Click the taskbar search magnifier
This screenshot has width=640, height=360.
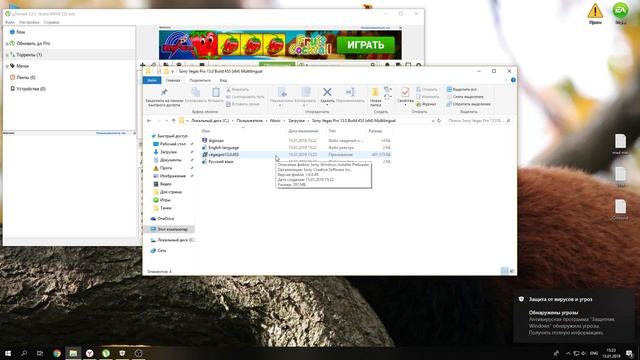(x=24, y=353)
